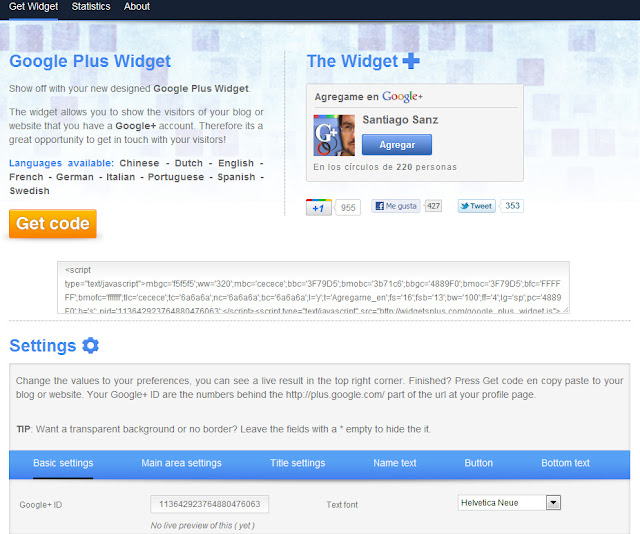This screenshot has width=640, height=534.
Task: Click the 353 tweet count bubble
Action: pyautogui.click(x=512, y=206)
